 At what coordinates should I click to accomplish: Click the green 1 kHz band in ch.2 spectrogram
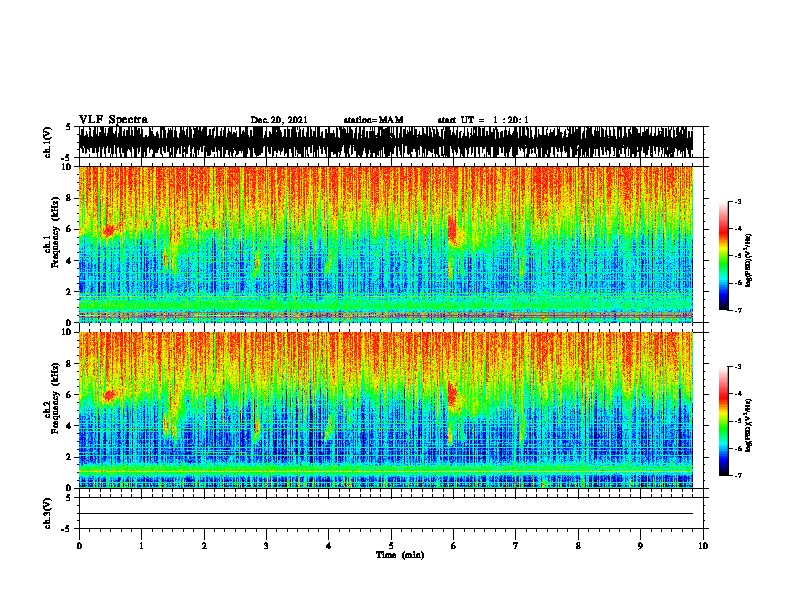(x=385, y=472)
